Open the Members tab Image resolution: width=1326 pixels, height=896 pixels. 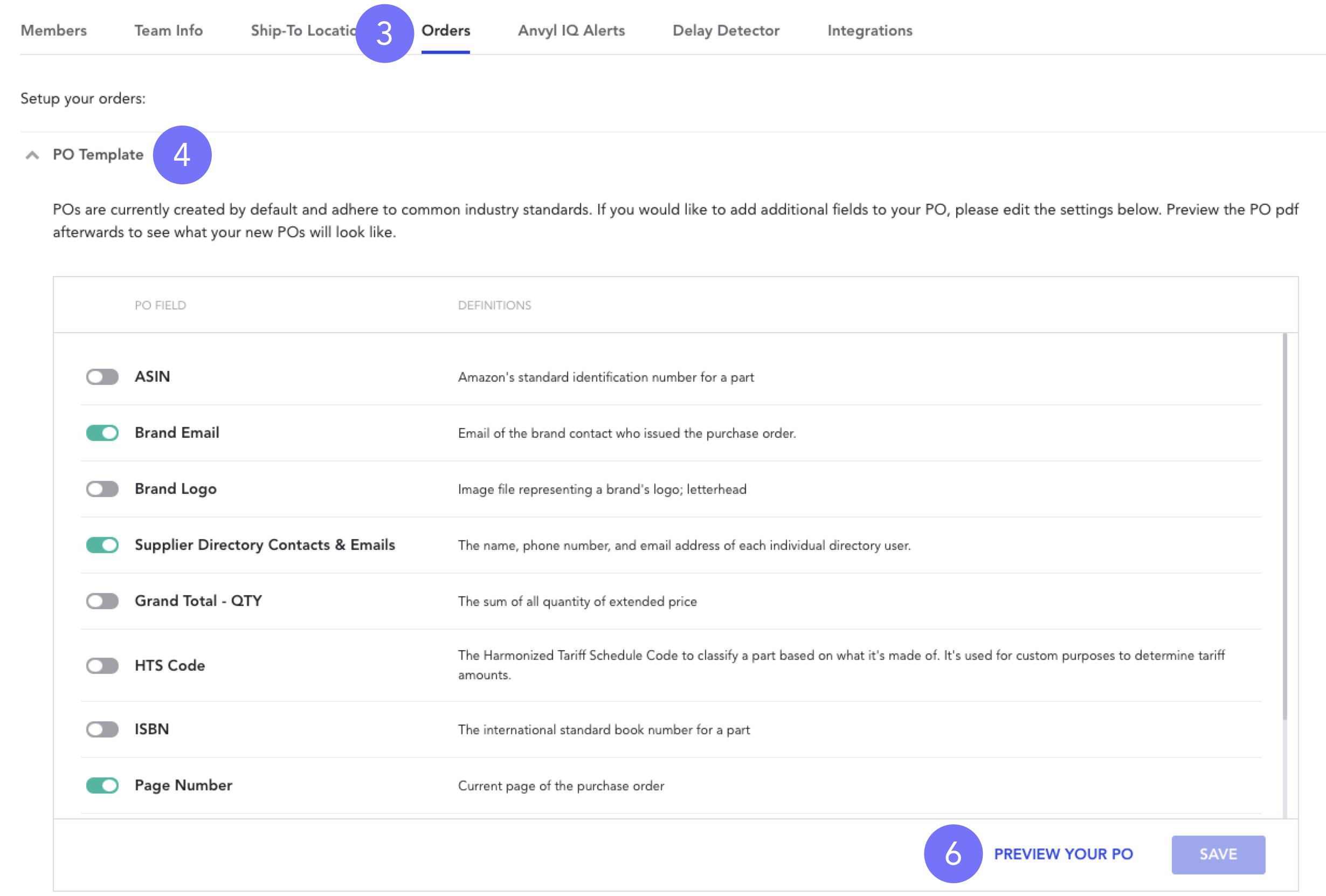coord(54,31)
